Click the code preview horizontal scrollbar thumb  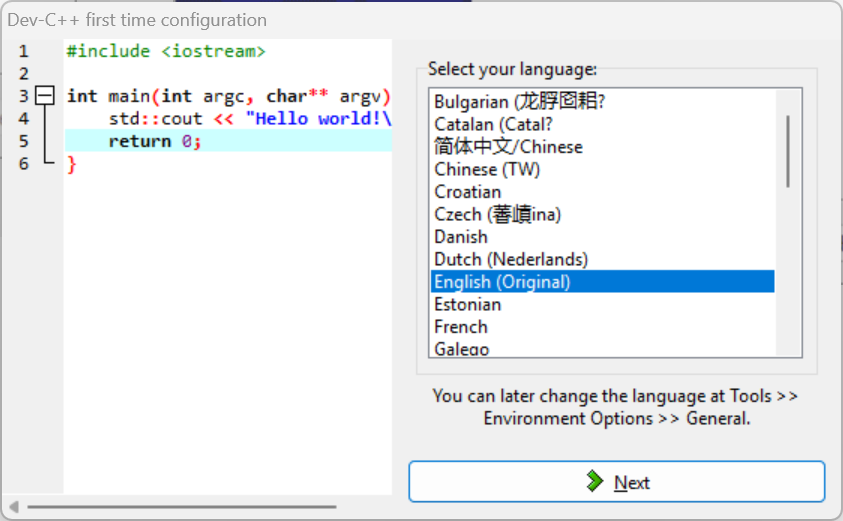coord(182,506)
